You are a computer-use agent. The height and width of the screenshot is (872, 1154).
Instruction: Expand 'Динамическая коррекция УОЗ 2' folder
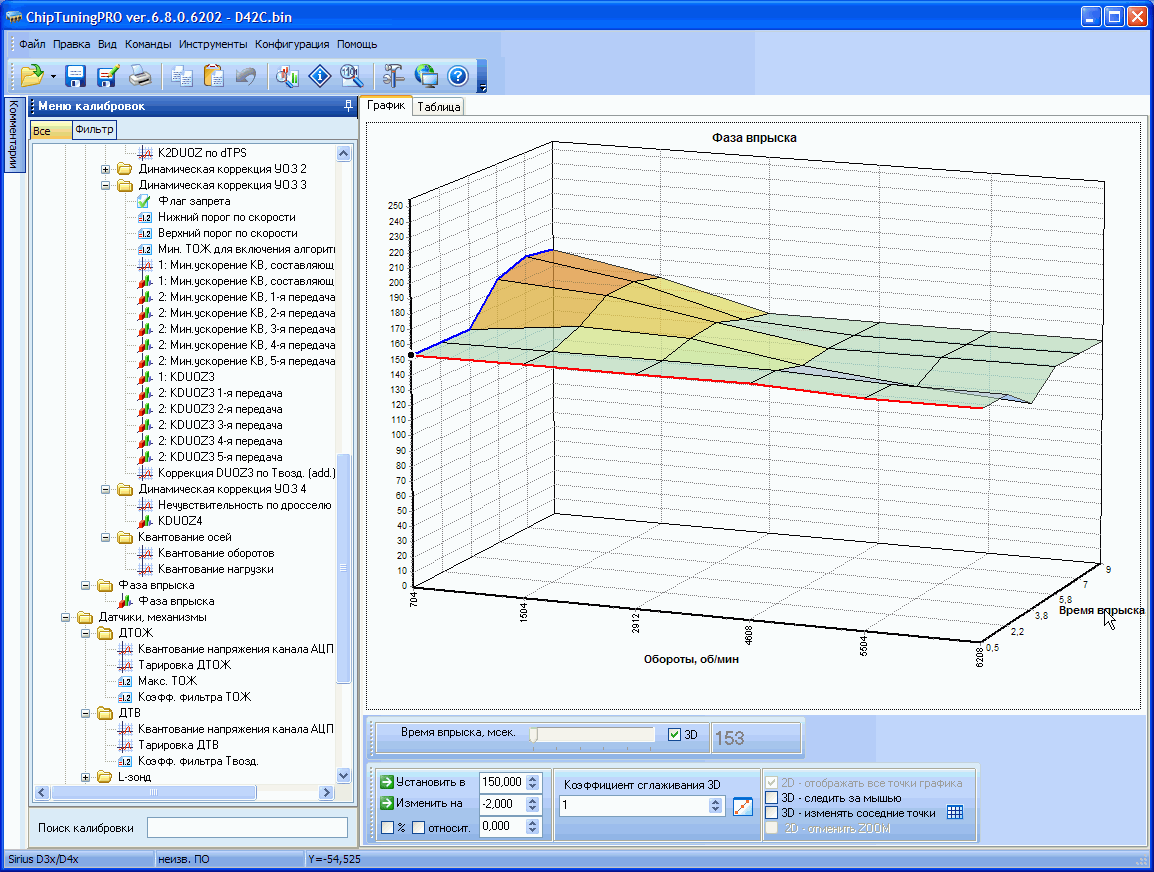[106, 169]
